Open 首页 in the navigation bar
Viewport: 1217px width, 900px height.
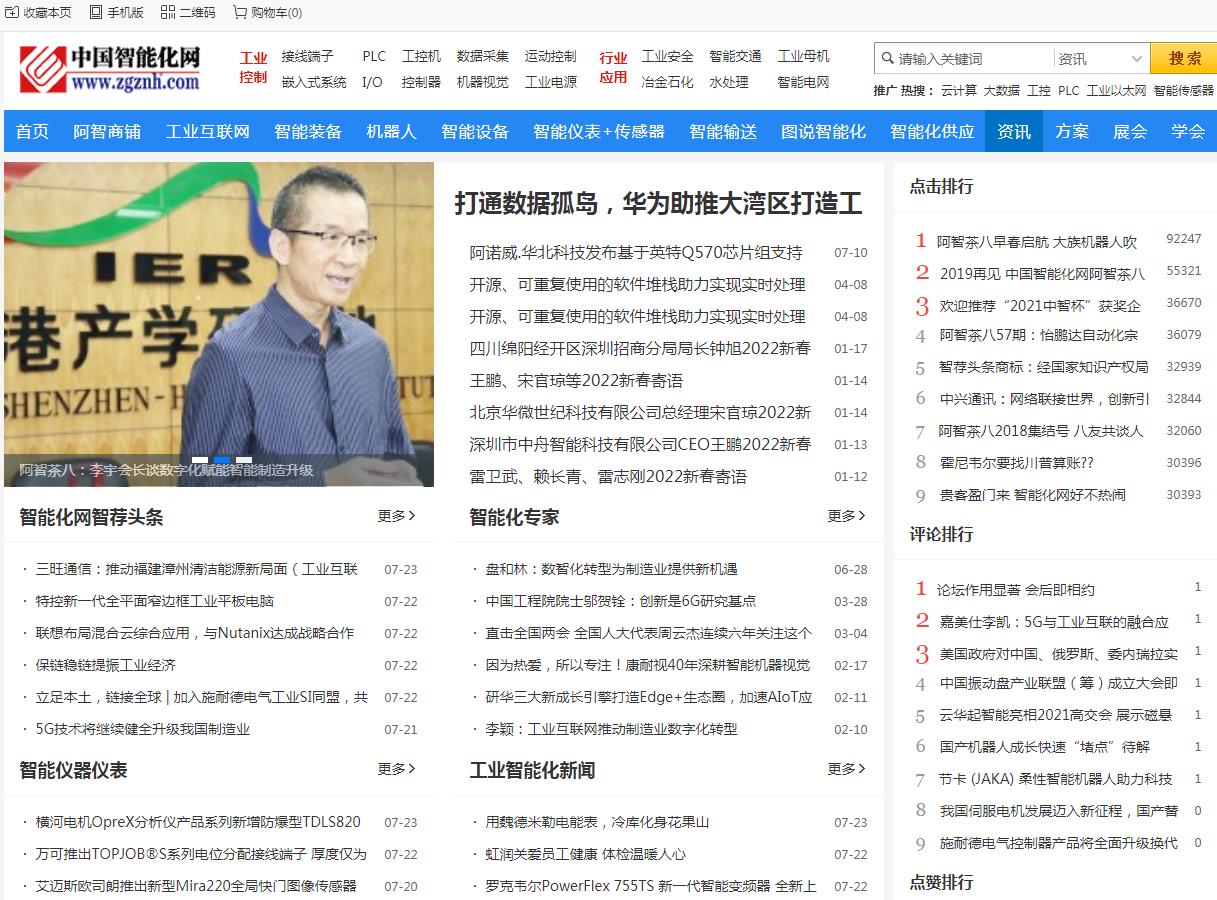pyautogui.click(x=32, y=131)
